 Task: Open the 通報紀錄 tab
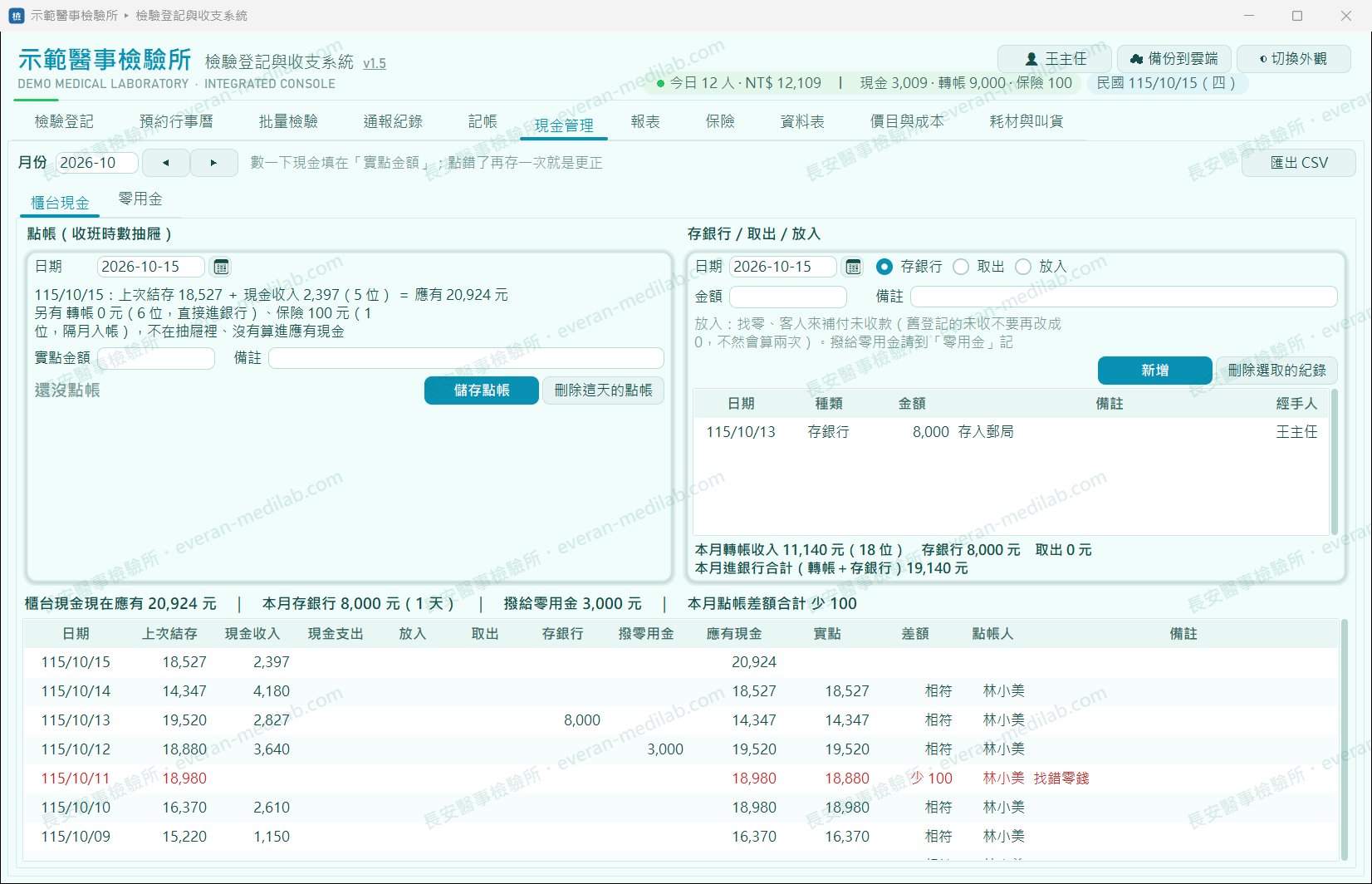click(x=393, y=122)
